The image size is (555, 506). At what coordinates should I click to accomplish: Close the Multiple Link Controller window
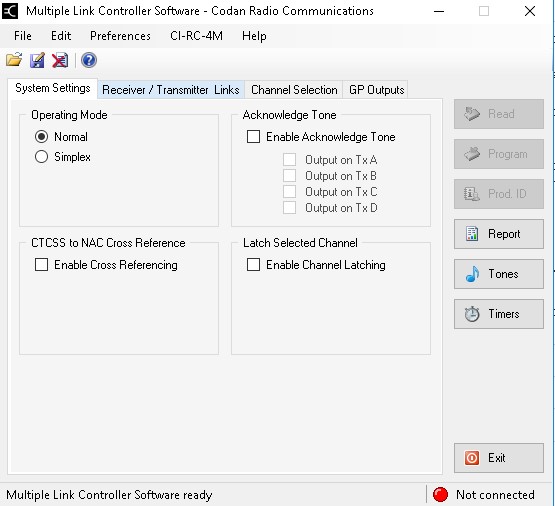(530, 11)
